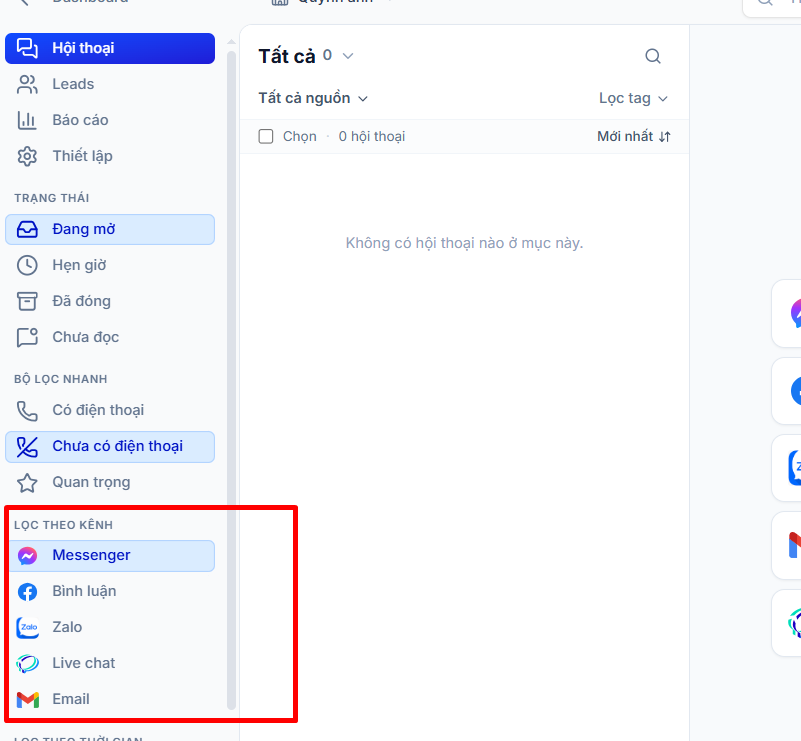This screenshot has width=801, height=741.
Task: Filter by Có điện thoại
Action: pos(110,410)
